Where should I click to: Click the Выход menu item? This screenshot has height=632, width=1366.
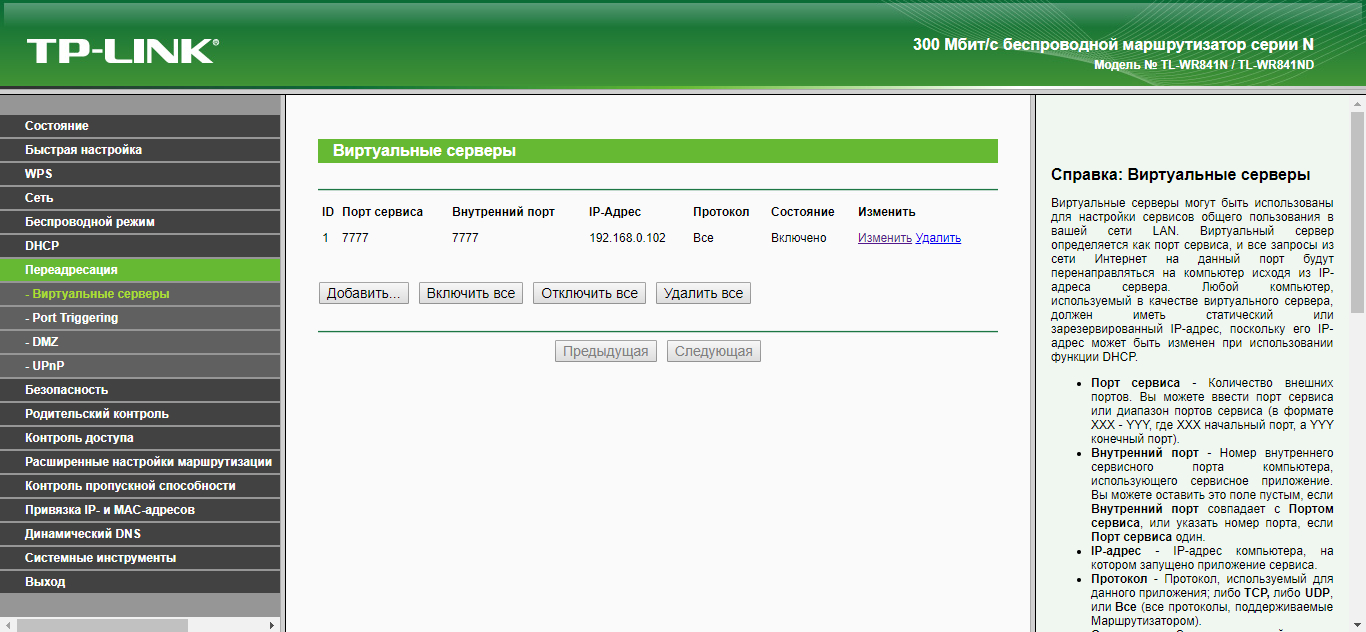(140, 582)
